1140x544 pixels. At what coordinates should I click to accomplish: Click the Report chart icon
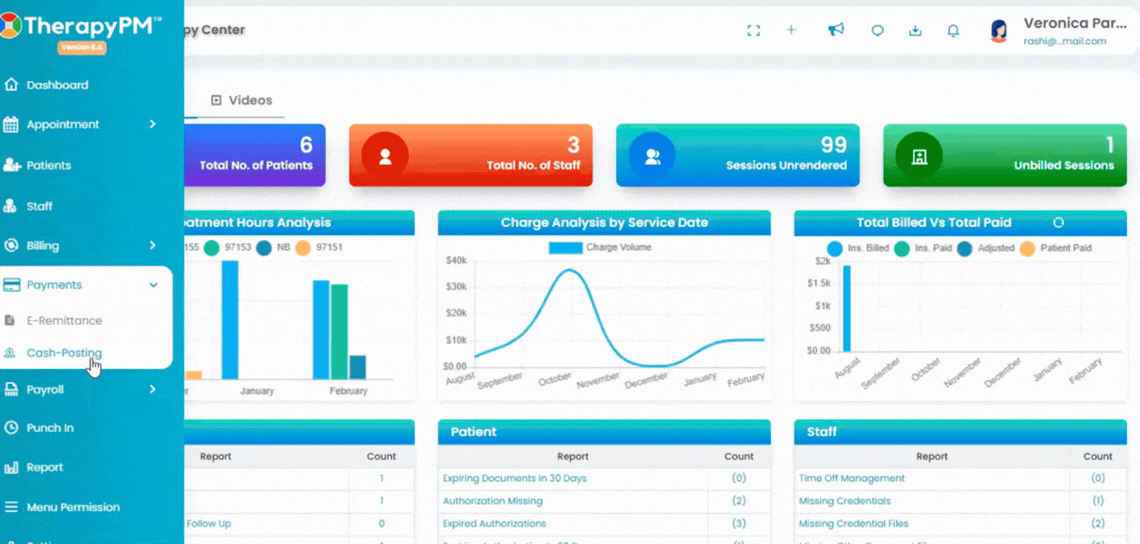[x=10, y=467]
